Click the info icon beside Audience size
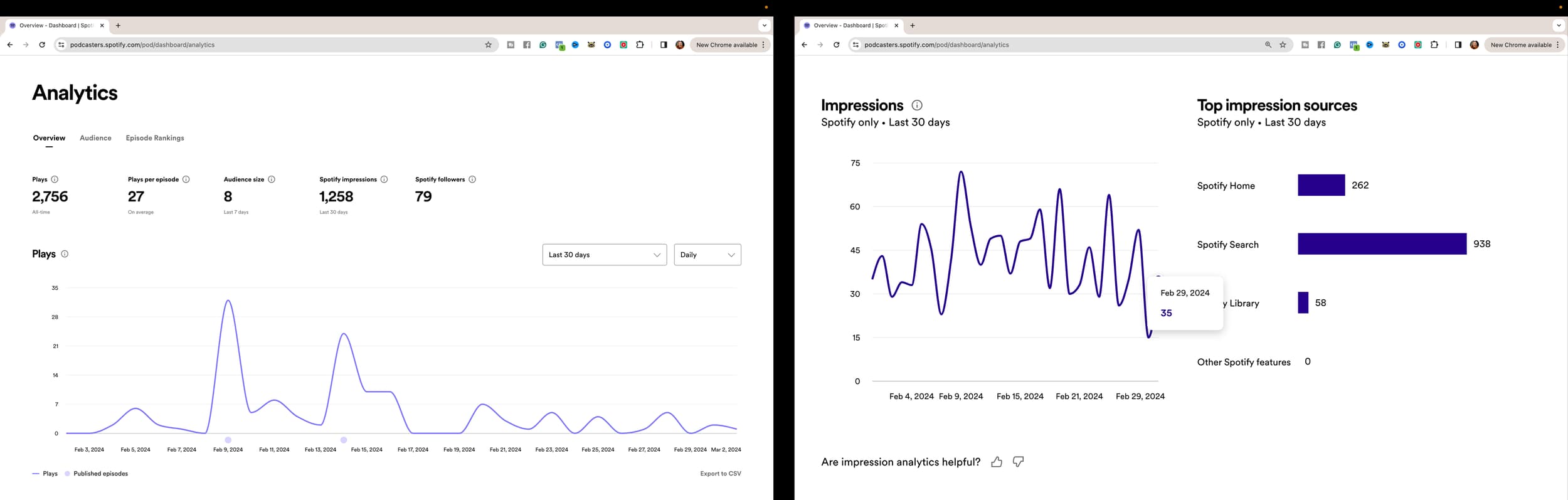The height and width of the screenshot is (500, 1568). tap(272, 179)
